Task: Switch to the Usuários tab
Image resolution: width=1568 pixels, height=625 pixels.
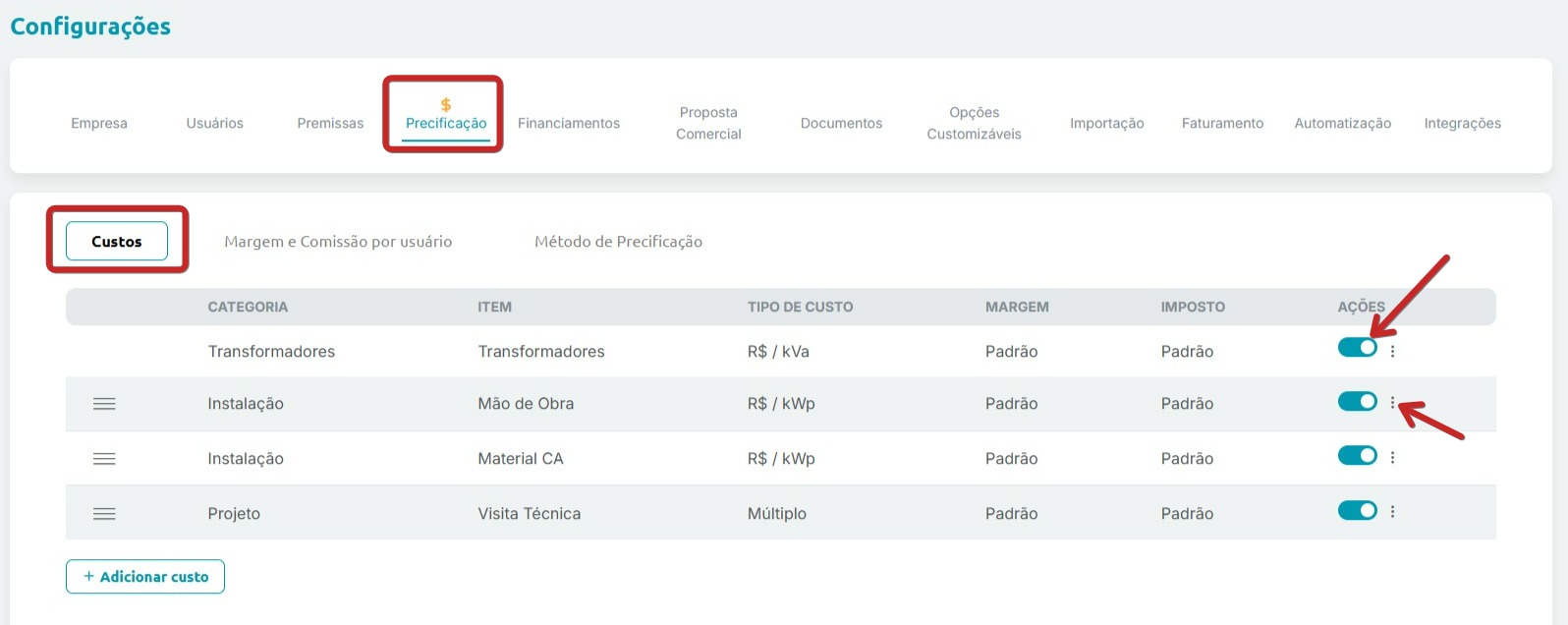Action: click(x=214, y=123)
